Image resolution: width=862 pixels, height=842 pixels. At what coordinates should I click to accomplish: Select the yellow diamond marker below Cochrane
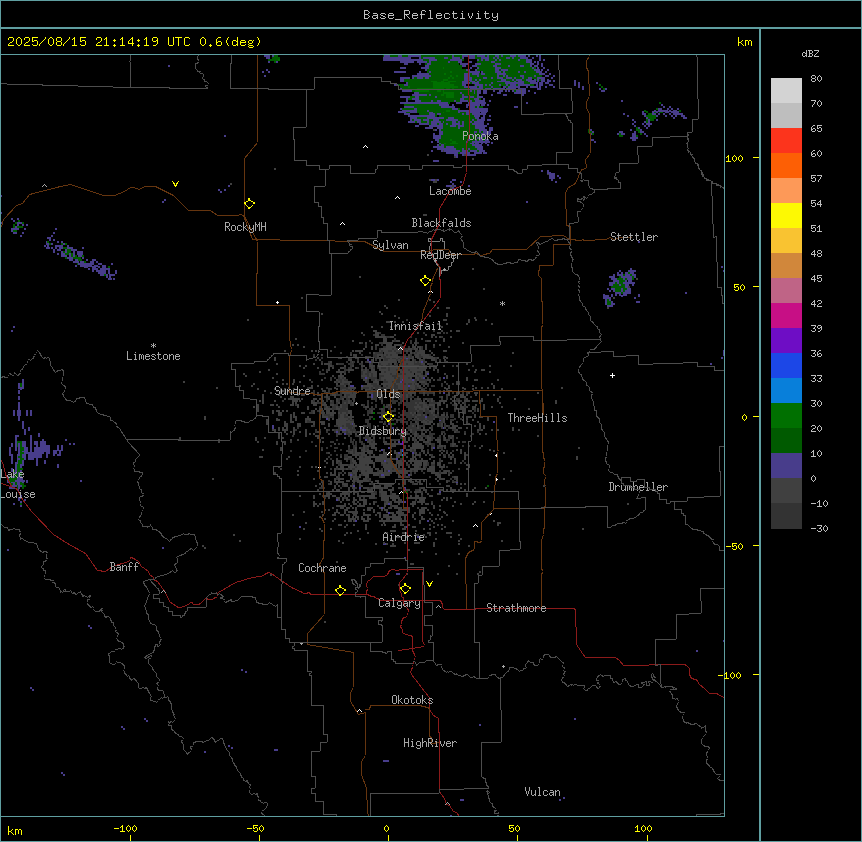coord(340,590)
